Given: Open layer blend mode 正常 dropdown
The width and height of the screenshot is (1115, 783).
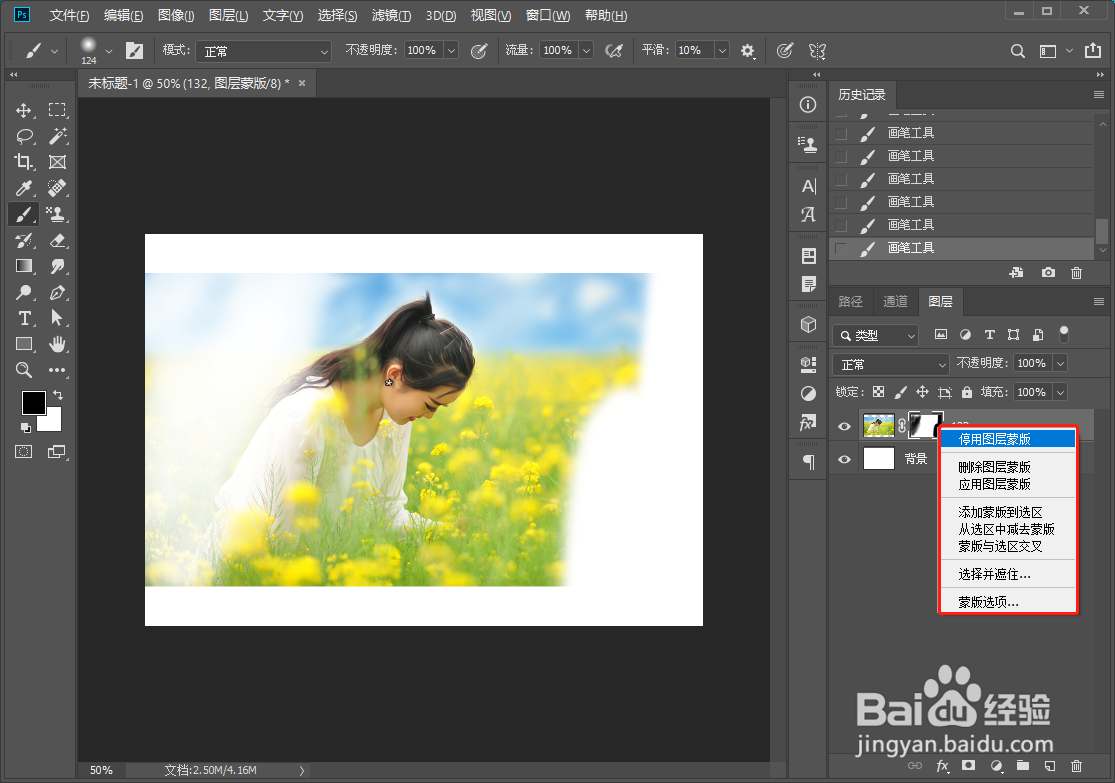Looking at the screenshot, I should (x=890, y=364).
